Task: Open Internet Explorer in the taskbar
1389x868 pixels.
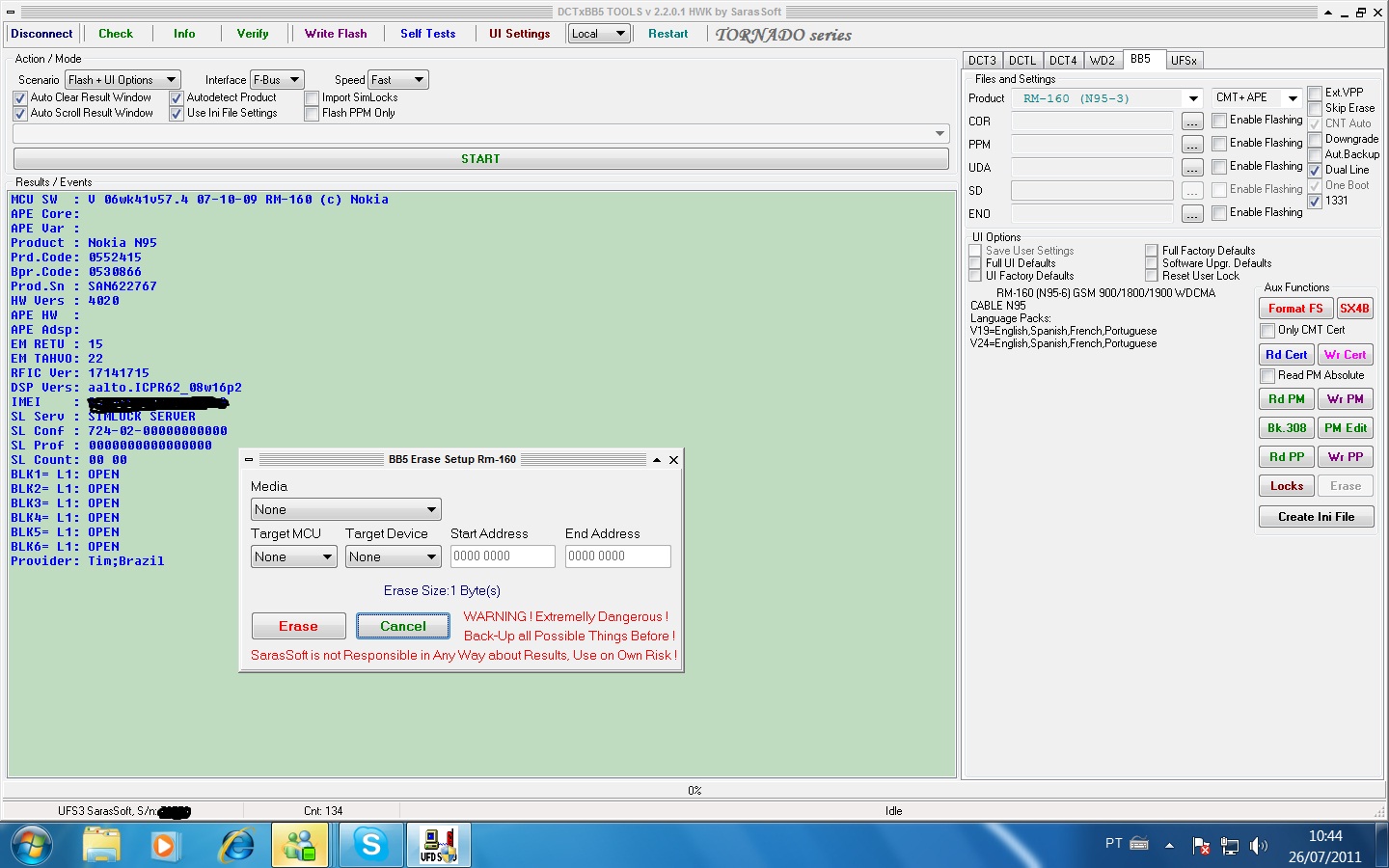Action: point(236,846)
